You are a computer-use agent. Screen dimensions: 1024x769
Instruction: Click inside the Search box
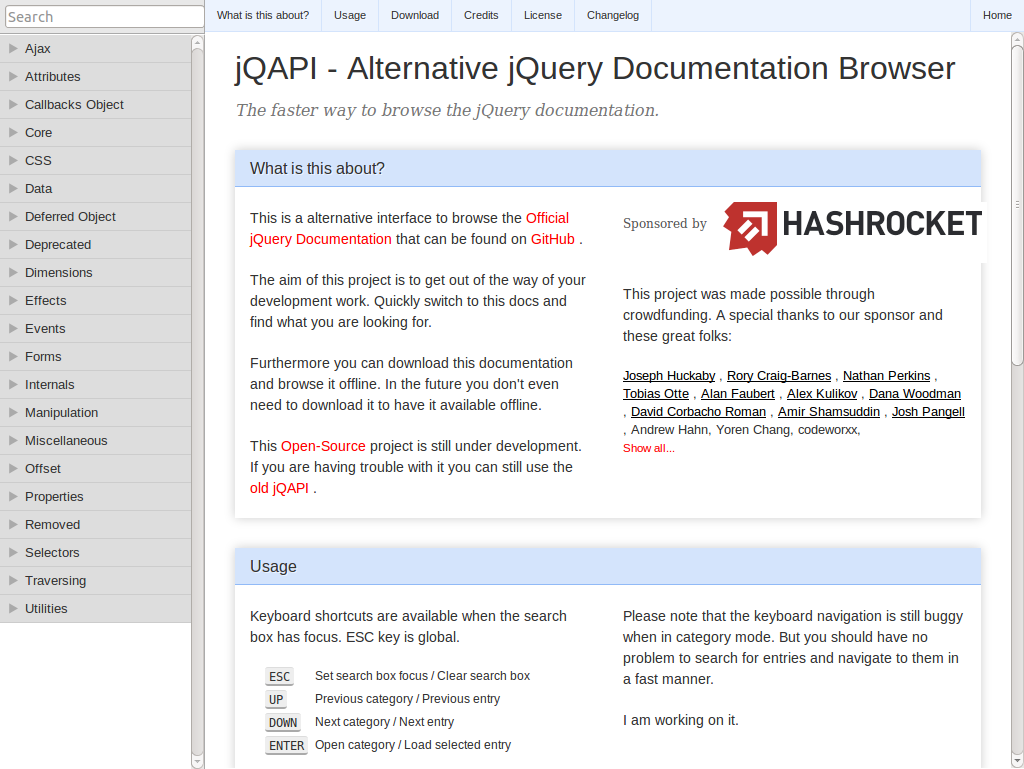104,16
